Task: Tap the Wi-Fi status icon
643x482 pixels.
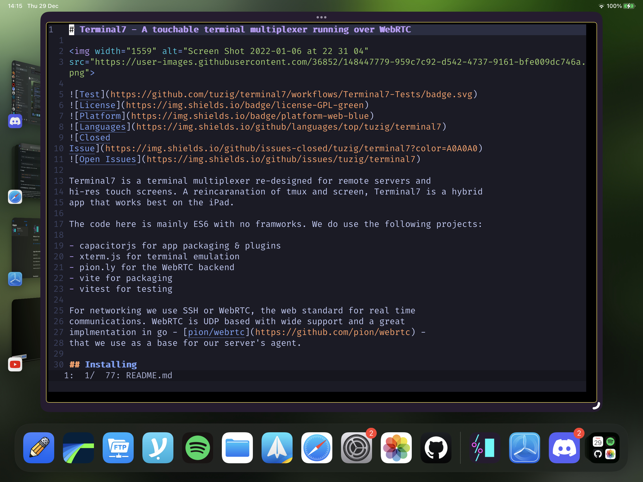Action: [x=602, y=6]
